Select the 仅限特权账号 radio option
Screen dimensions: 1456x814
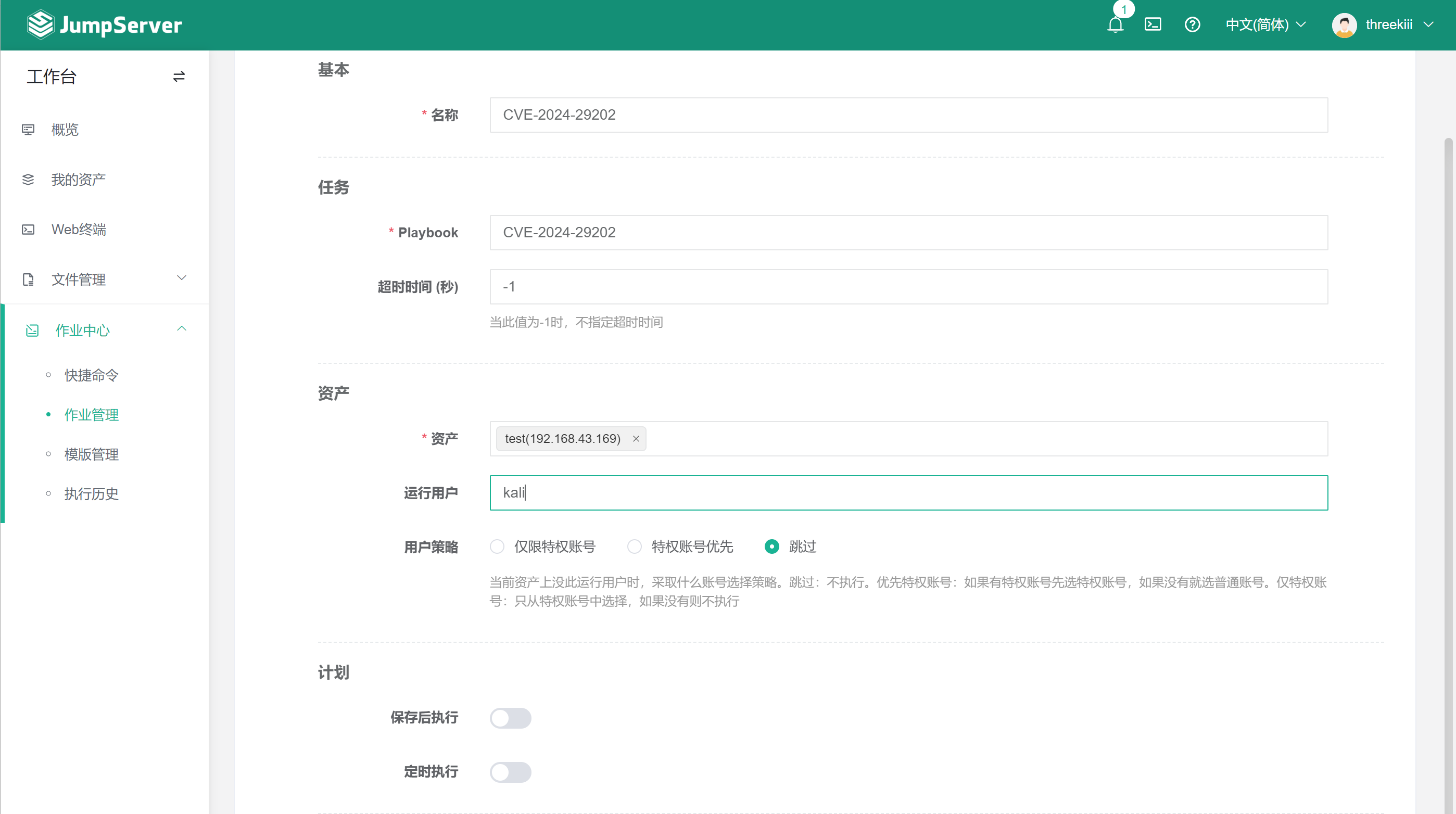(497, 546)
